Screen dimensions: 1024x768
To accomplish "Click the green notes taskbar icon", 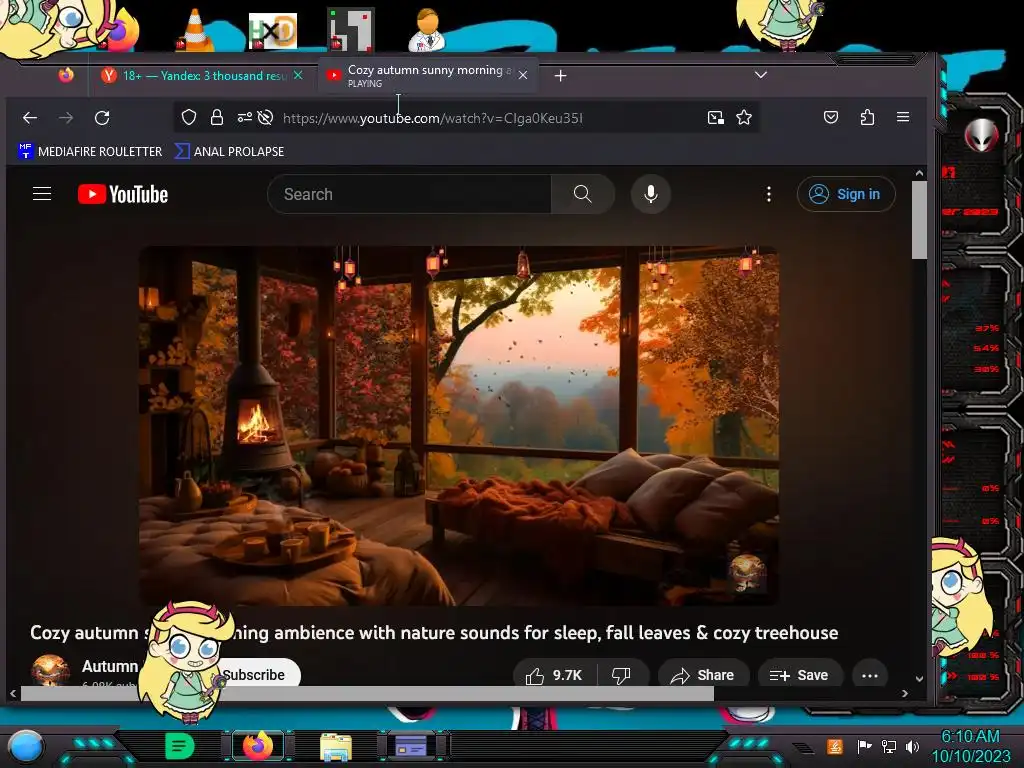I will coord(180,746).
